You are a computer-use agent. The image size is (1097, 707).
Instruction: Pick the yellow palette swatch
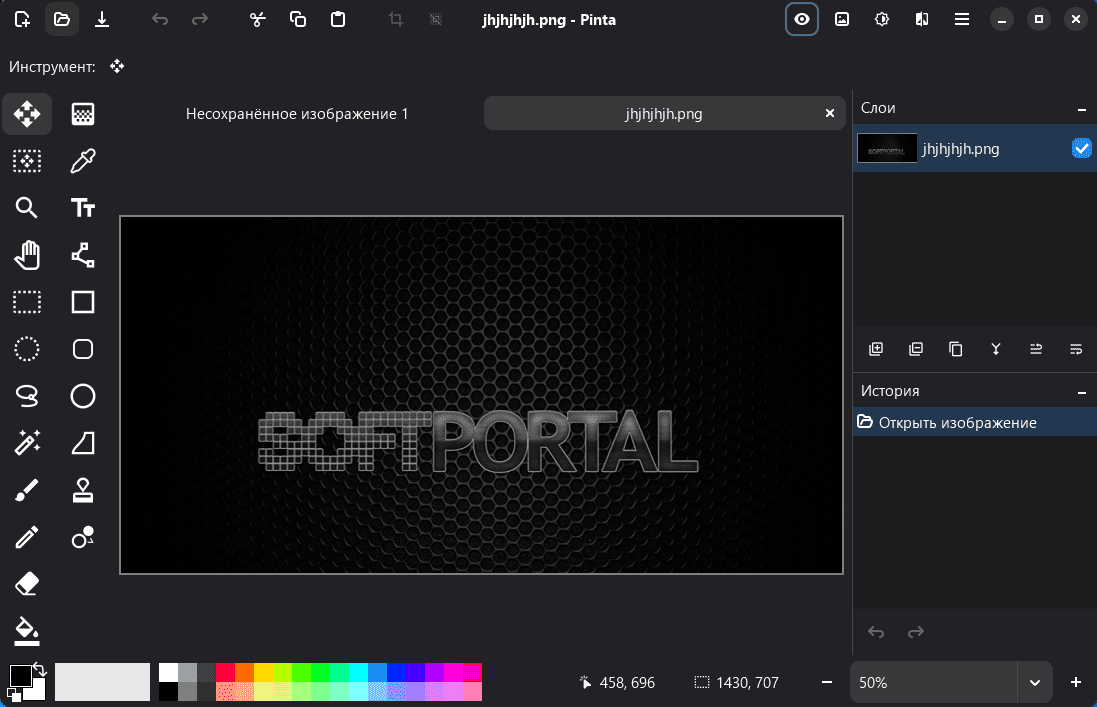coord(263,672)
